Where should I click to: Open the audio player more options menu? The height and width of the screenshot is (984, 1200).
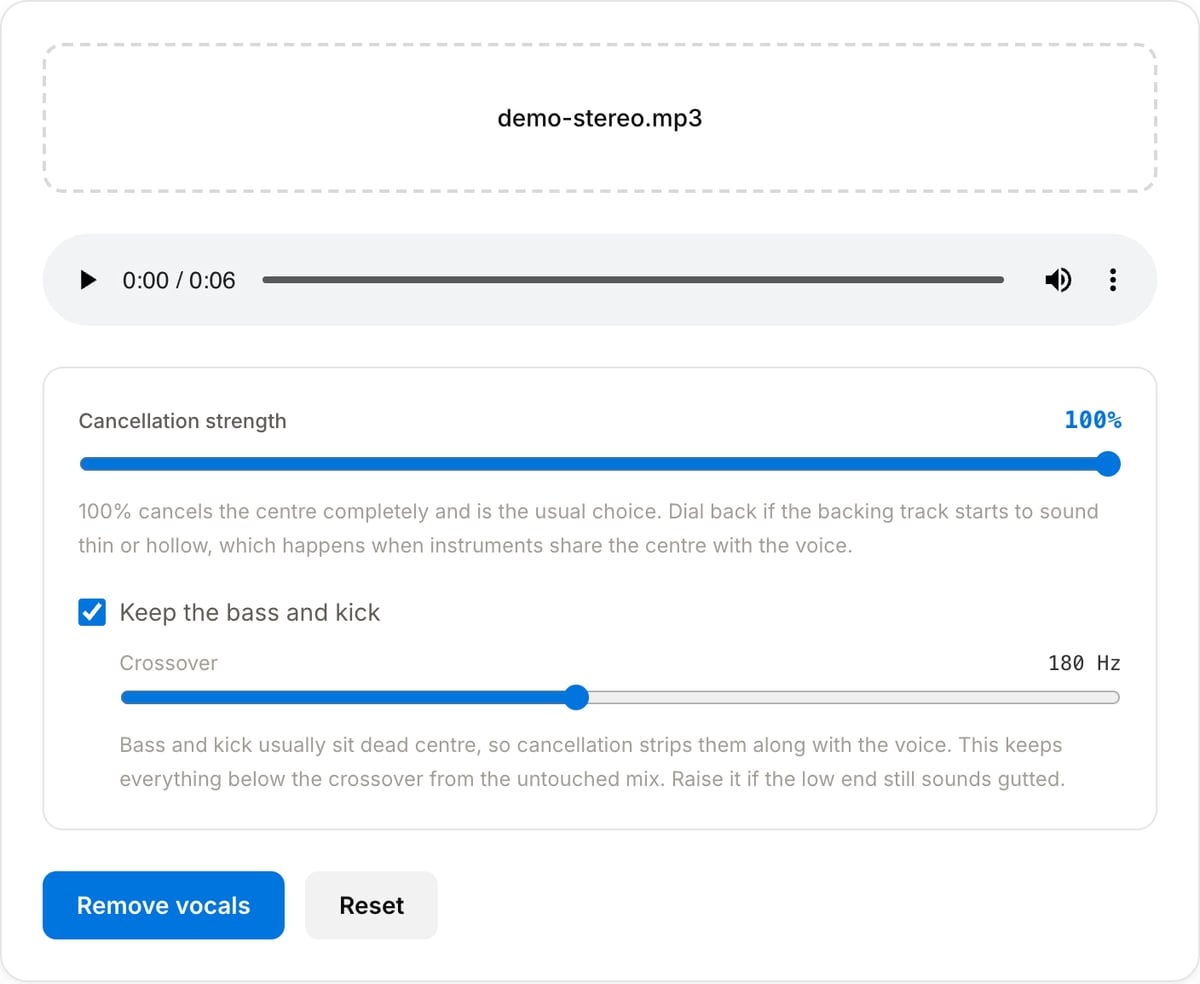point(1112,280)
